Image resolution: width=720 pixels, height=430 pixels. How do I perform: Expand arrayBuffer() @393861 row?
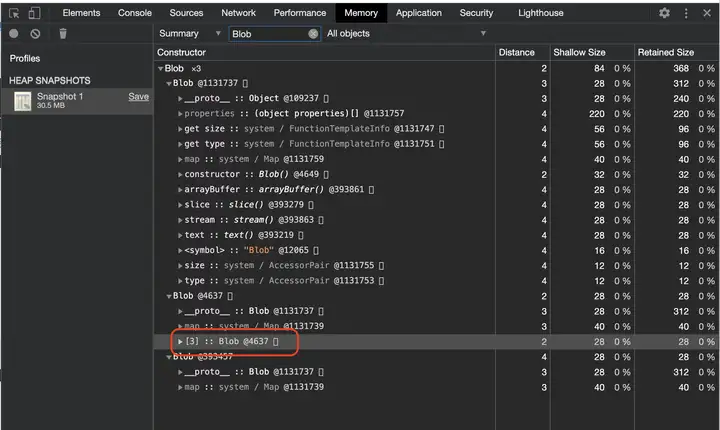coord(180,190)
